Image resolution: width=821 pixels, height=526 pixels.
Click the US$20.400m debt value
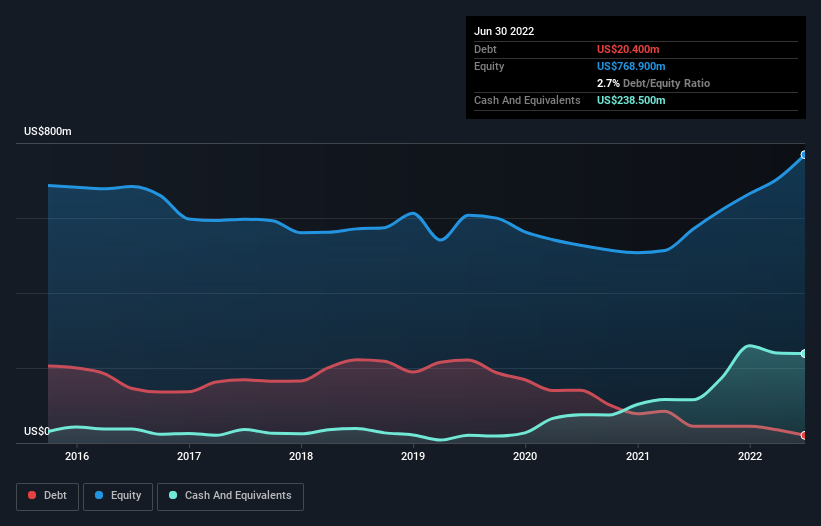[628, 49]
